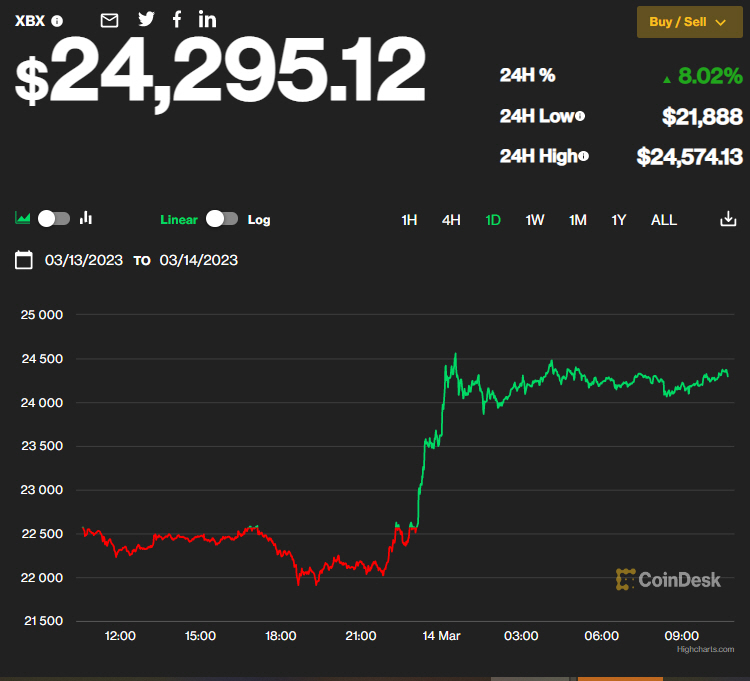
Task: Click the calendar date picker icon
Action: tap(24, 260)
